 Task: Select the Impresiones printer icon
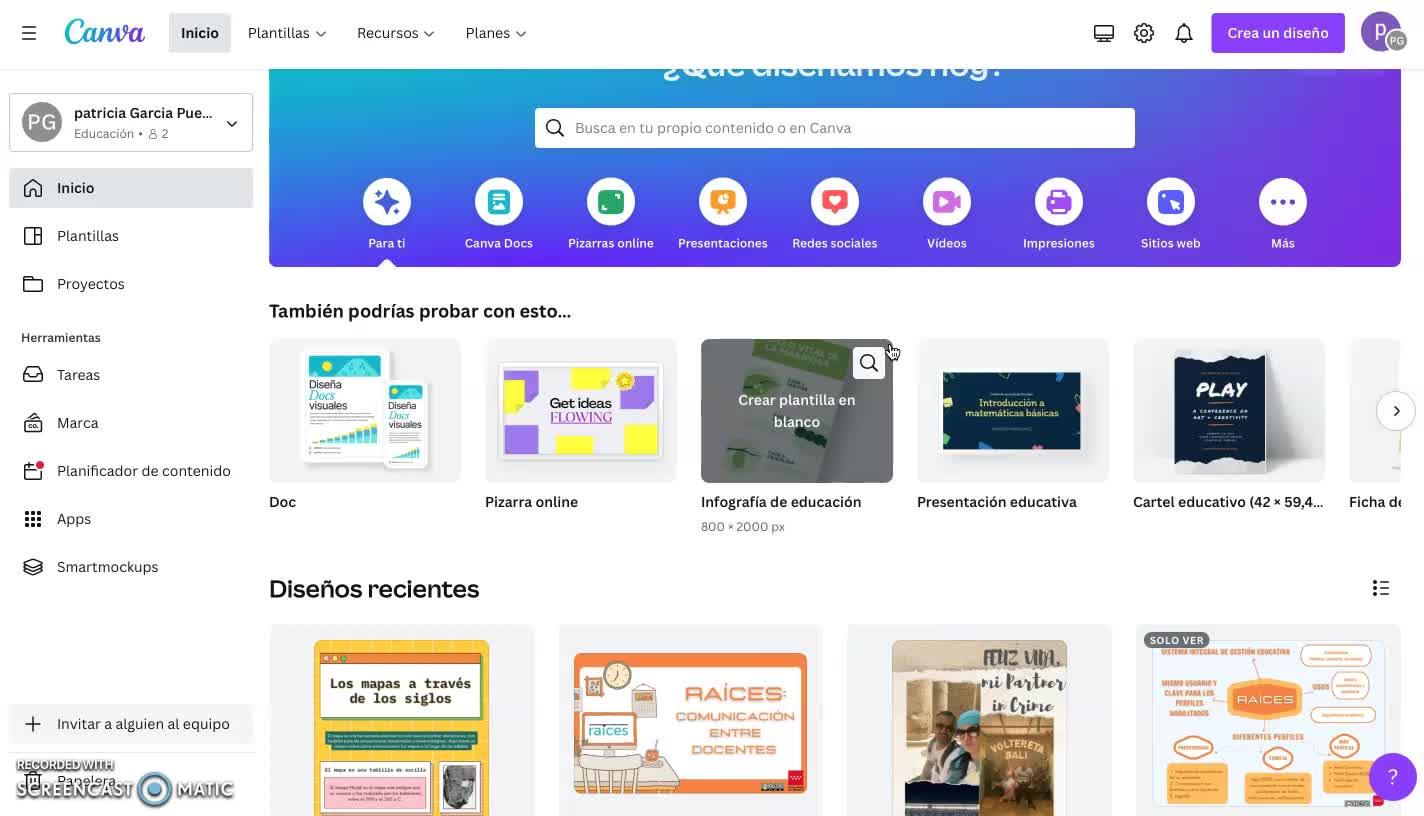1059,202
